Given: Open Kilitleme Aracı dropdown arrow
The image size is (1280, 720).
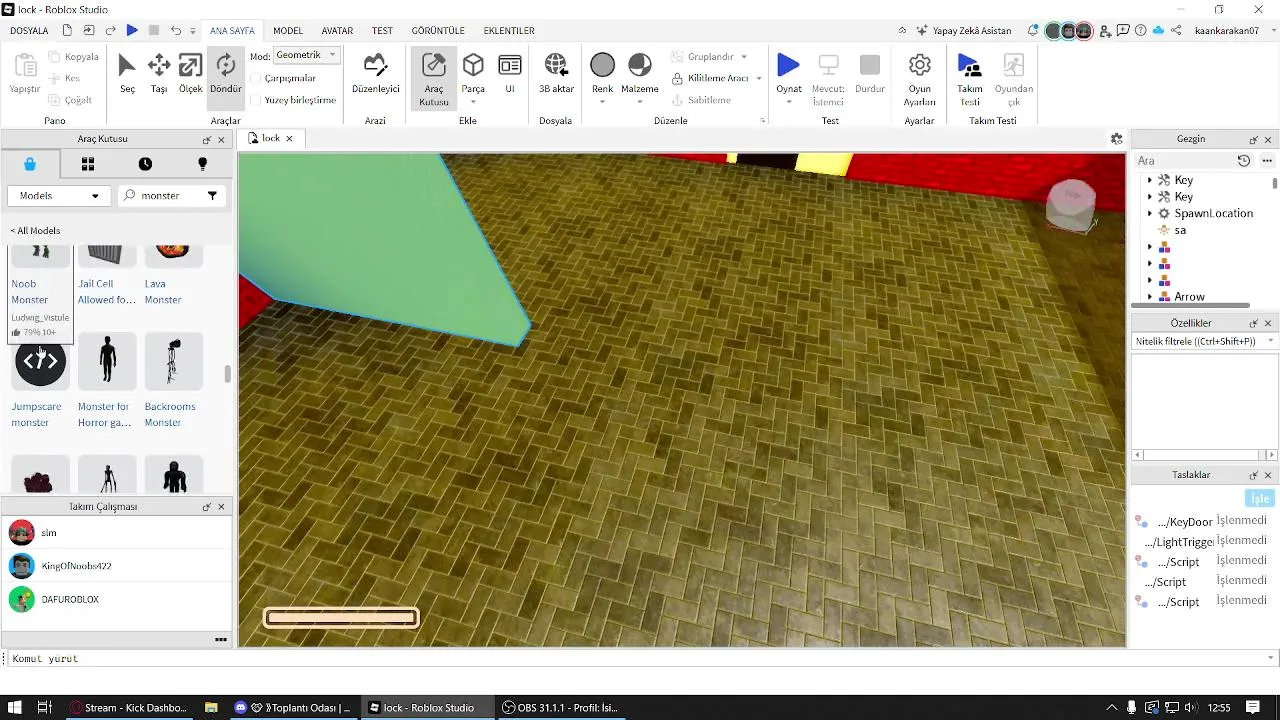Looking at the screenshot, I should click(759, 78).
